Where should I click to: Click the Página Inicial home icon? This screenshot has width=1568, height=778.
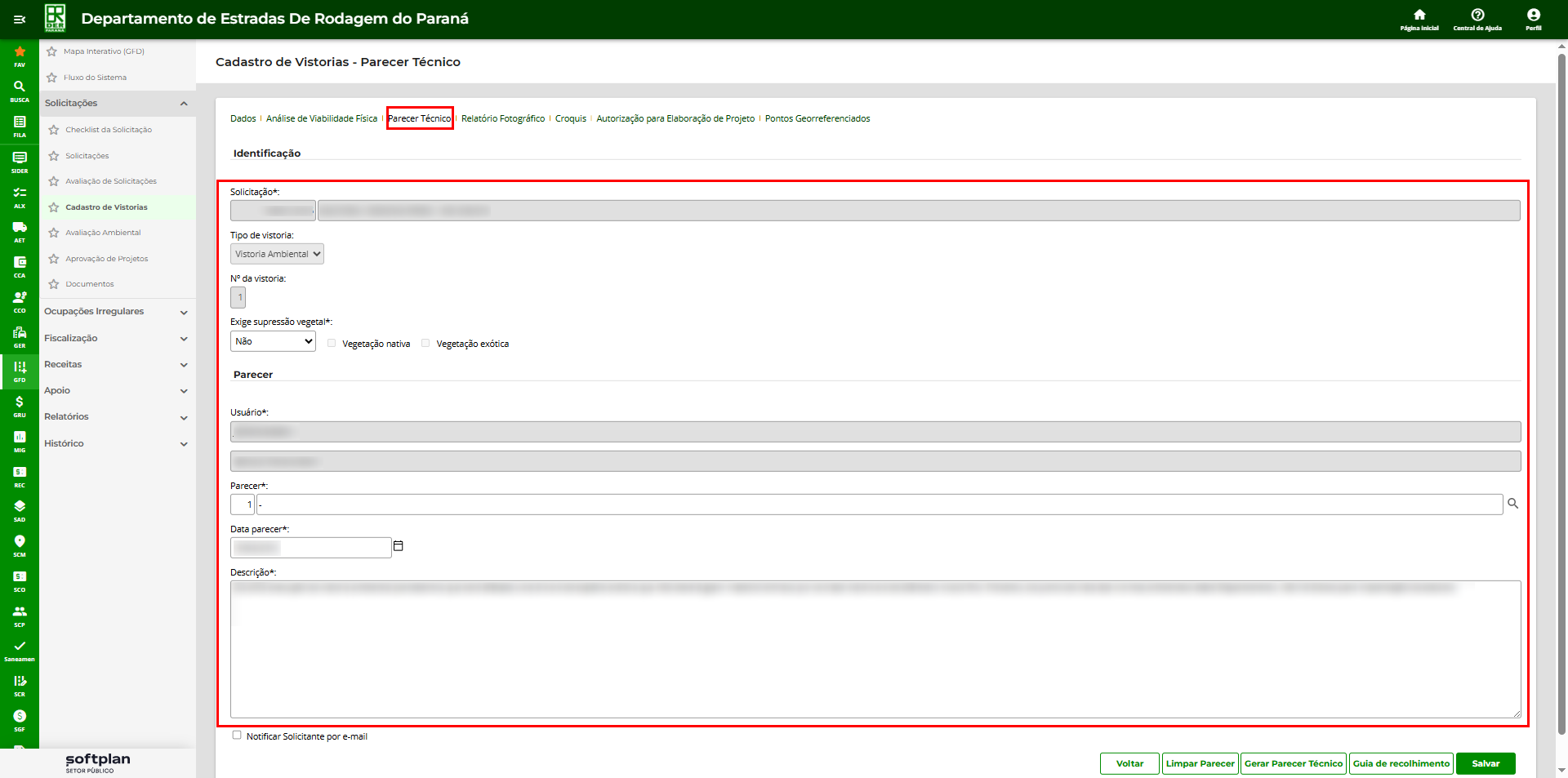click(x=1419, y=16)
